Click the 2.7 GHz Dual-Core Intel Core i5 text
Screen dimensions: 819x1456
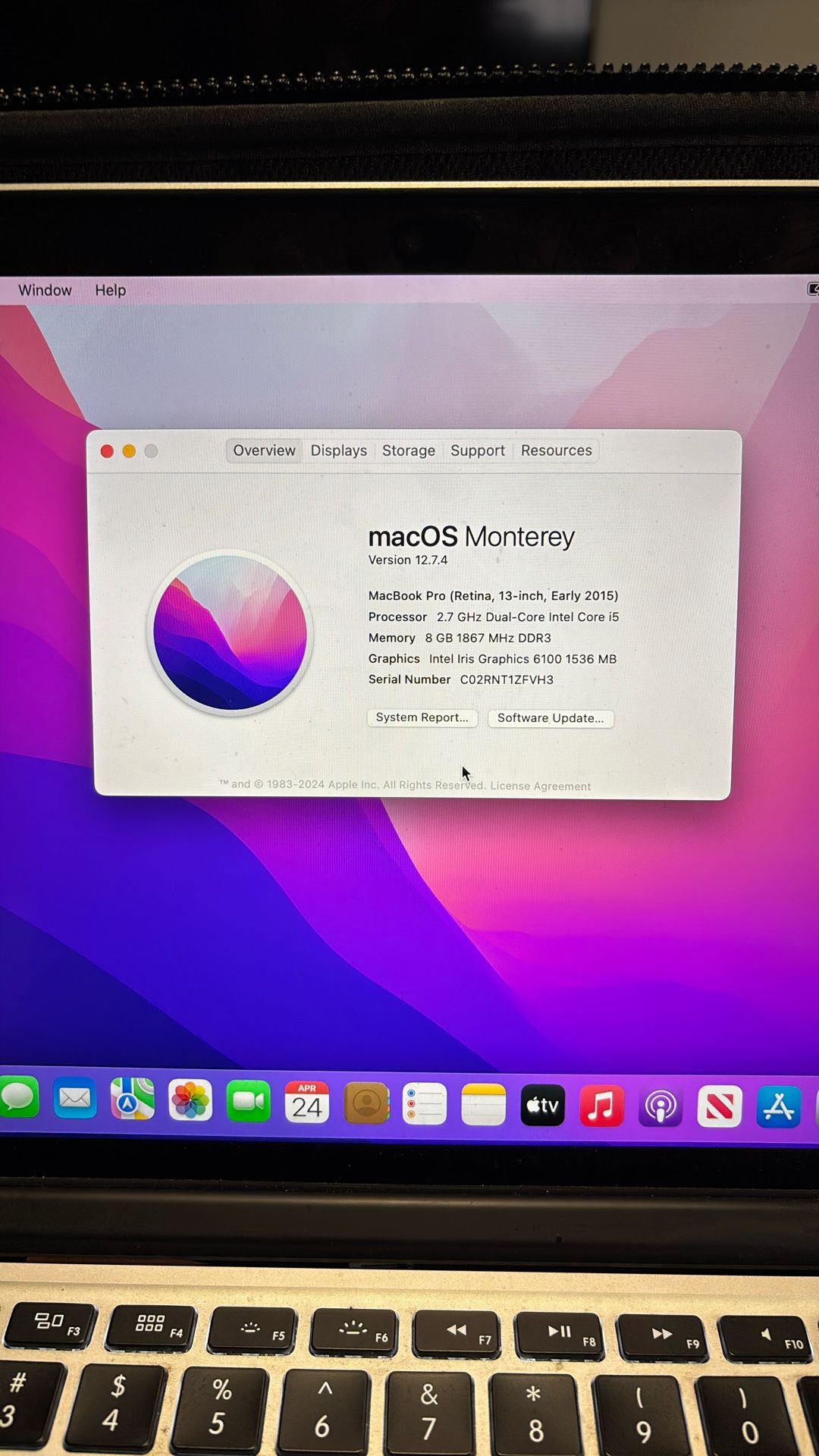(x=528, y=617)
